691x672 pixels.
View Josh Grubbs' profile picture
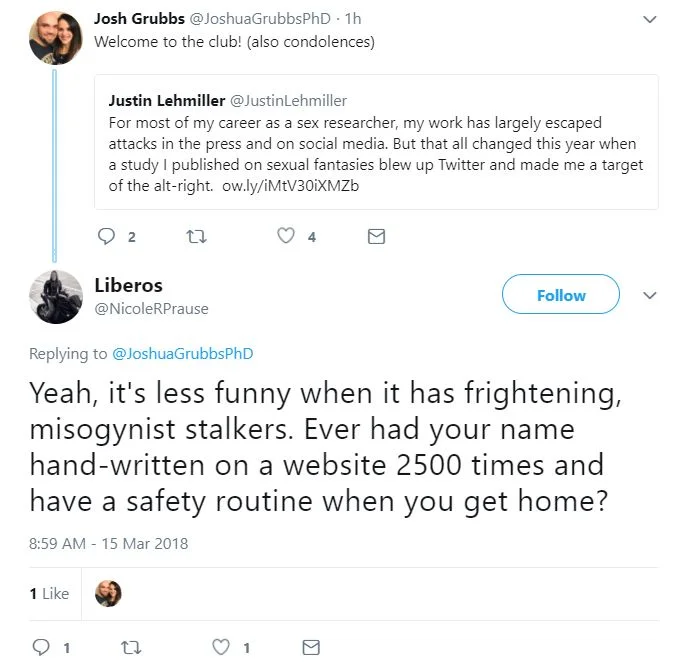[56, 37]
